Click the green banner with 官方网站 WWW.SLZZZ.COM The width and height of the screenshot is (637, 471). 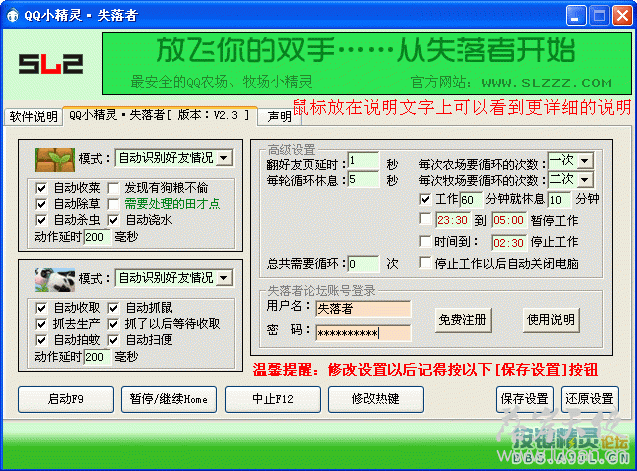point(367,64)
